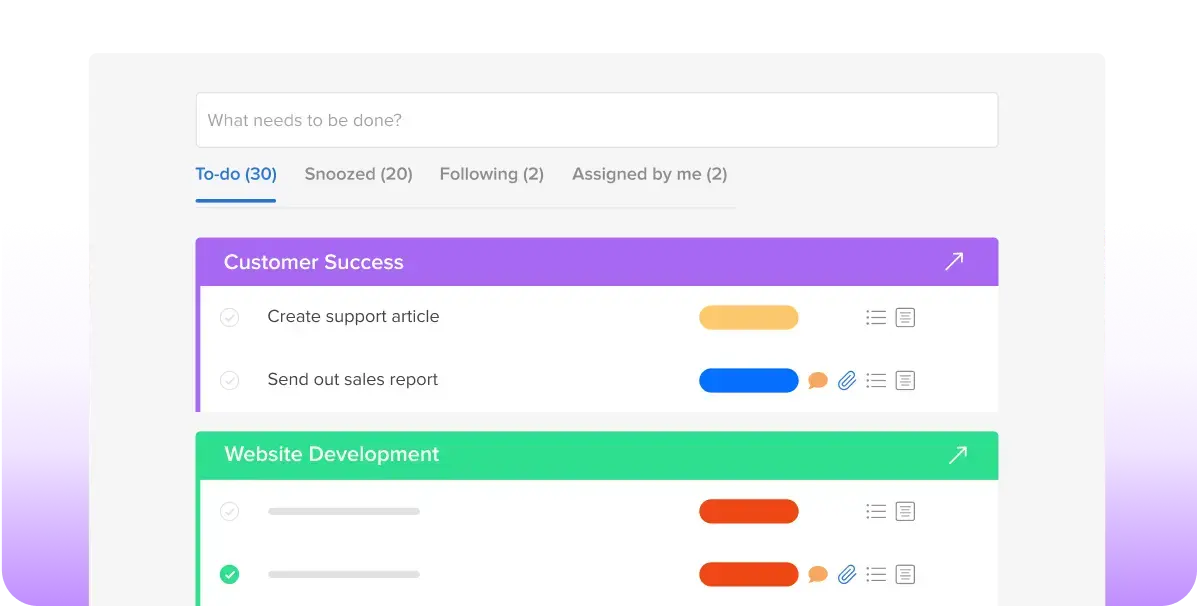1197x606 pixels.
Task: Open the comment bubble in the Website Development list
Action: [x=817, y=574]
